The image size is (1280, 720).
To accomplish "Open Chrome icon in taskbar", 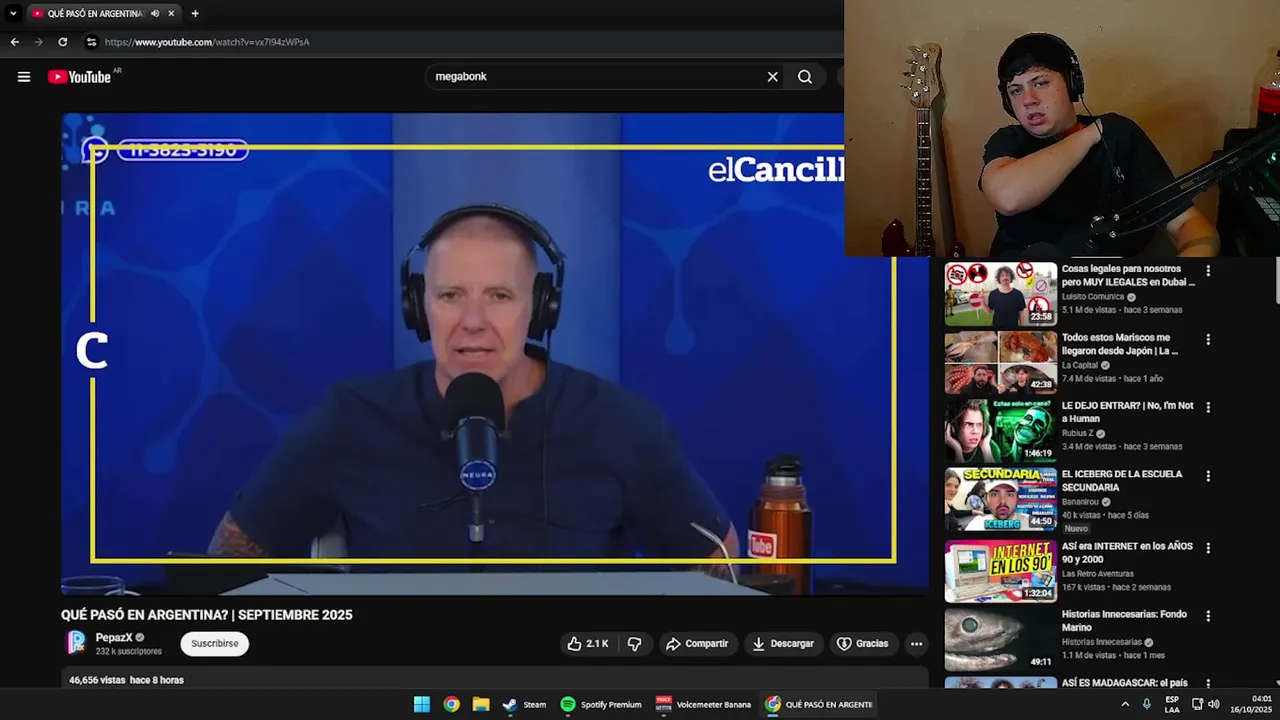I will click(x=452, y=704).
